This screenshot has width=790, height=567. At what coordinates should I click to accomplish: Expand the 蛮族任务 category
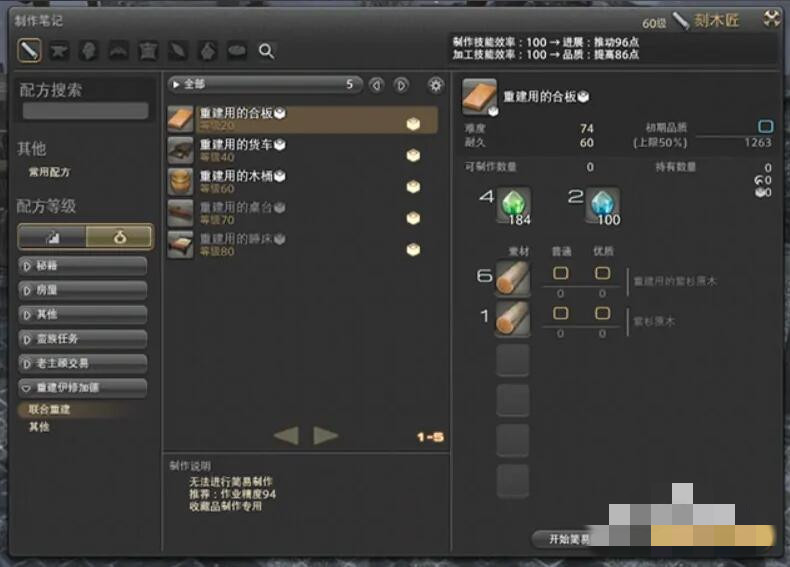(83, 339)
